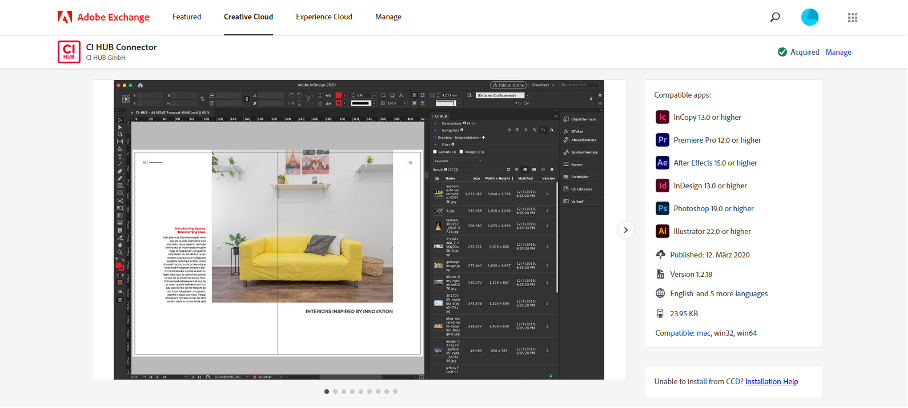Click the Compatible apps heading

[683, 95]
